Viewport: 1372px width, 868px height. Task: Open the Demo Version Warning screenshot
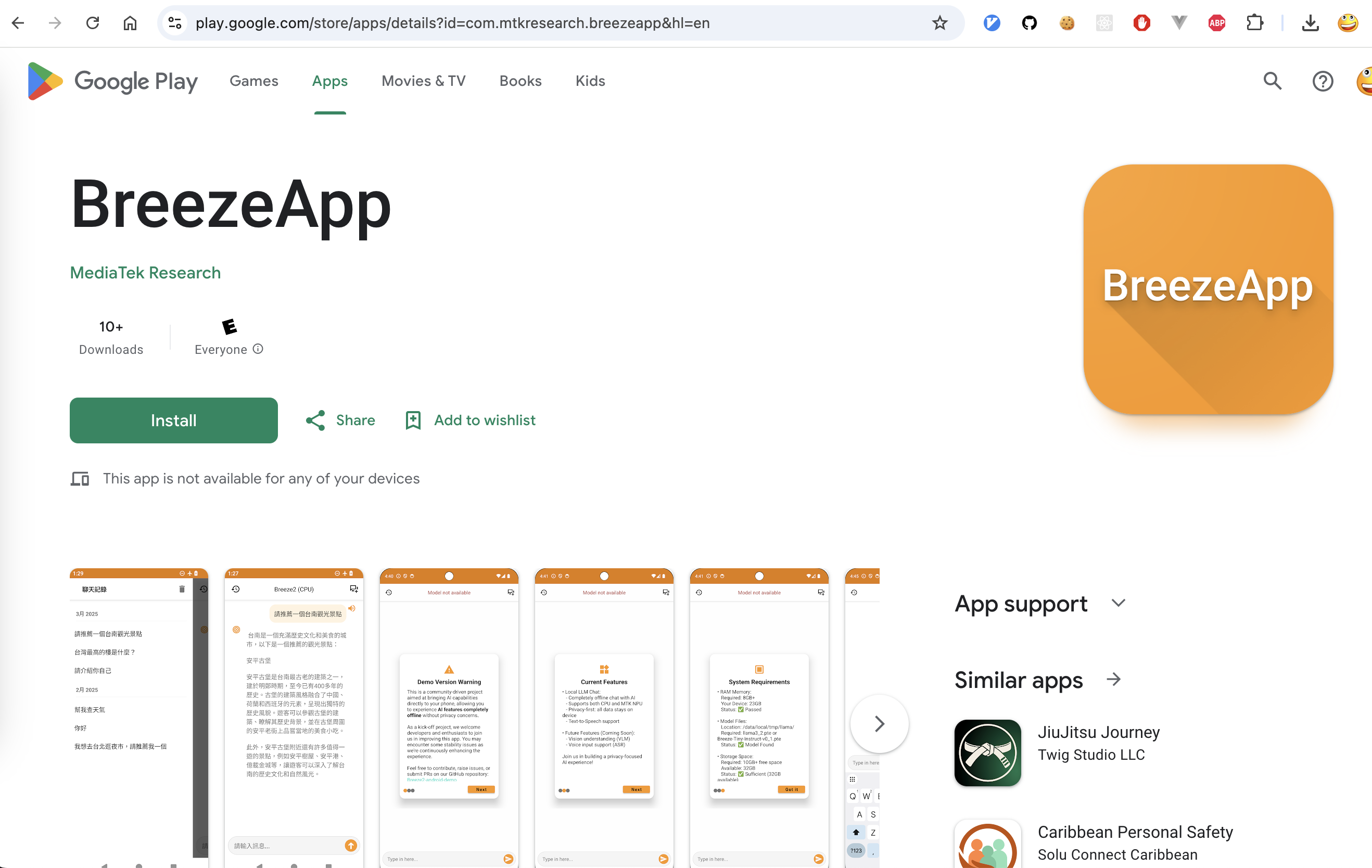(x=449, y=718)
